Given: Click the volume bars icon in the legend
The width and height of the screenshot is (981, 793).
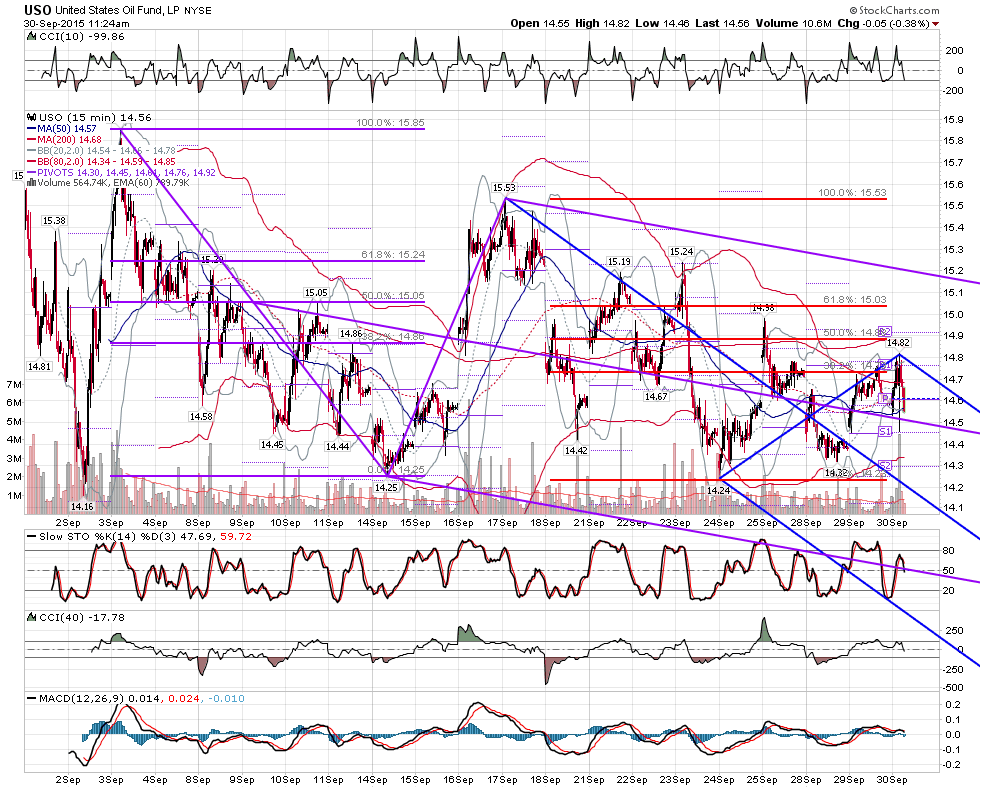Looking at the screenshot, I should tap(32, 183).
